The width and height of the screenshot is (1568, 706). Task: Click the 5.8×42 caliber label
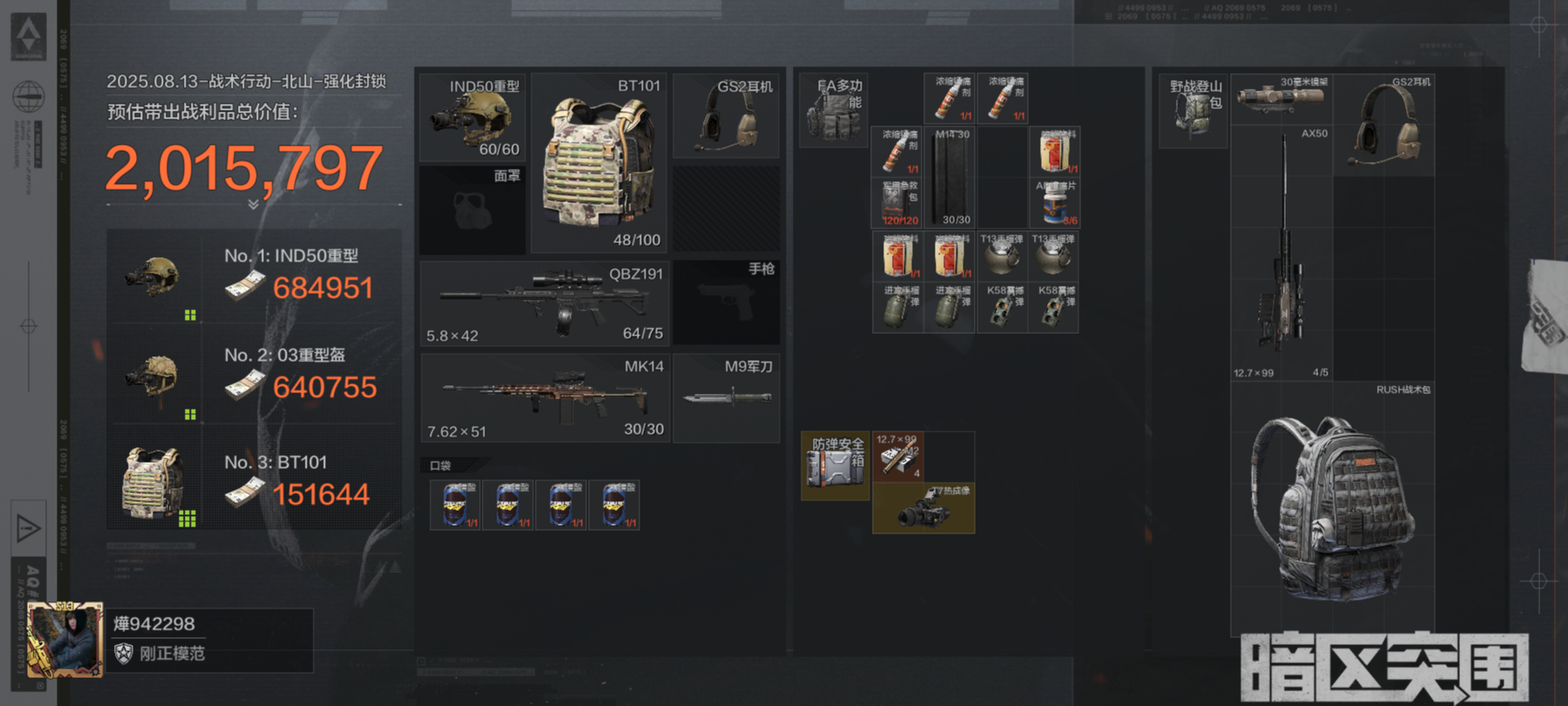(452, 336)
